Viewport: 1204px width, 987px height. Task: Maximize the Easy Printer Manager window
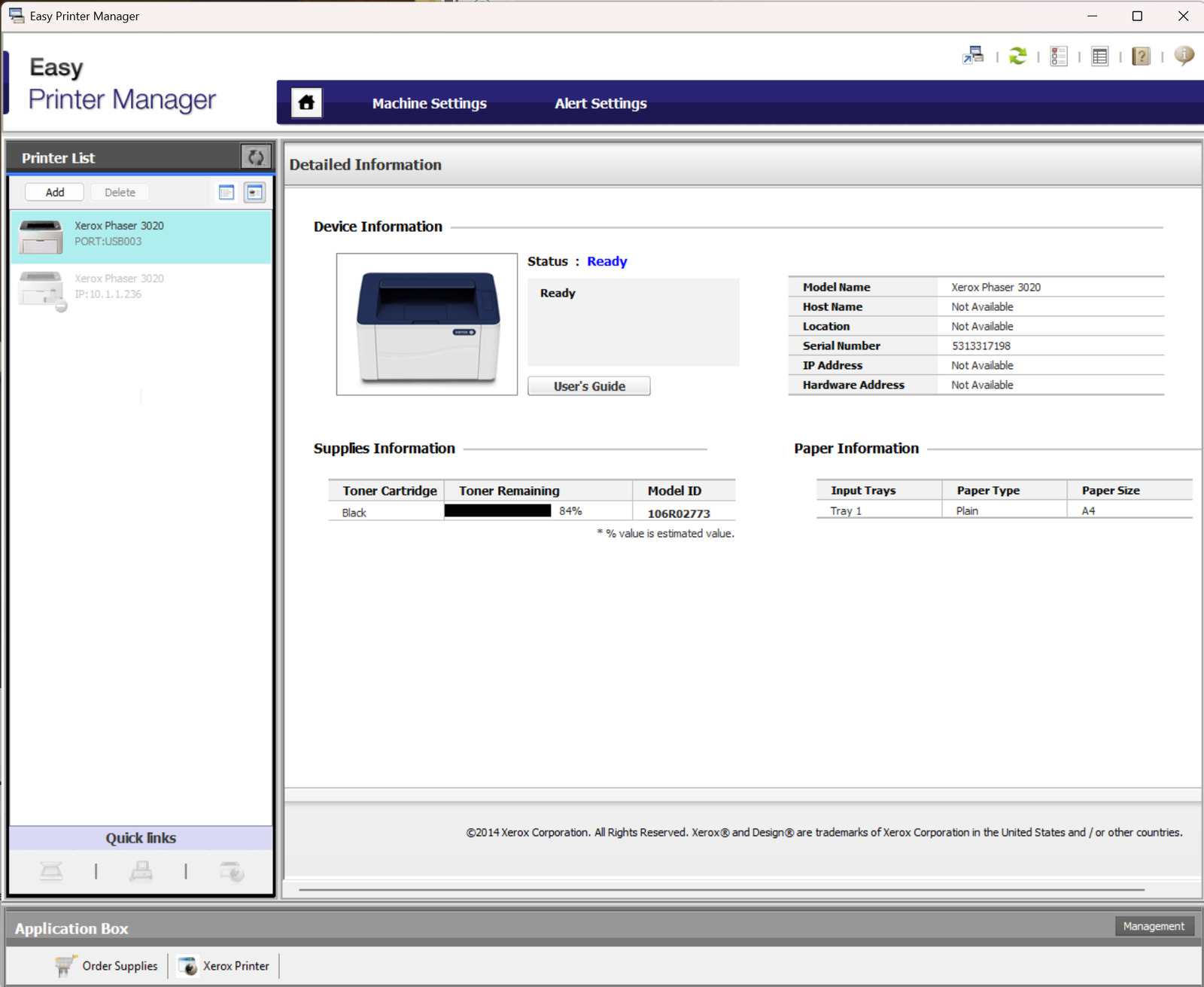1137,16
